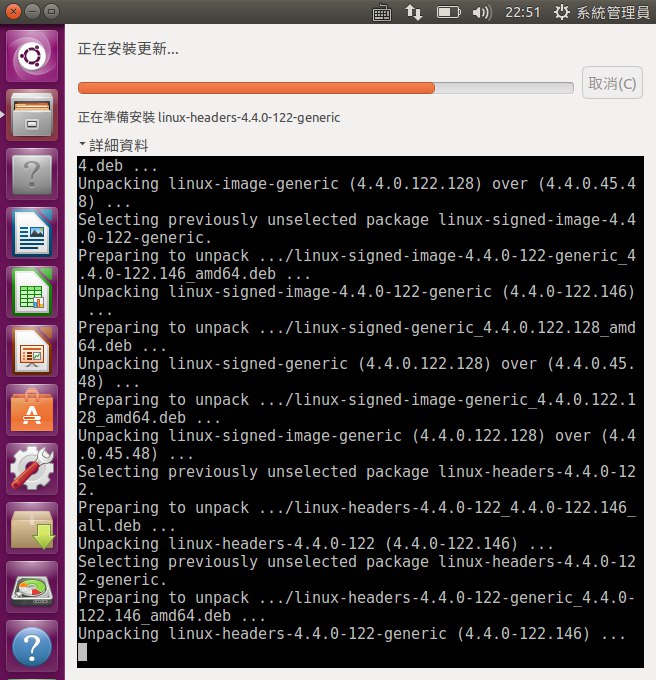Click the 正在安裝更新... heading text

click(128, 49)
